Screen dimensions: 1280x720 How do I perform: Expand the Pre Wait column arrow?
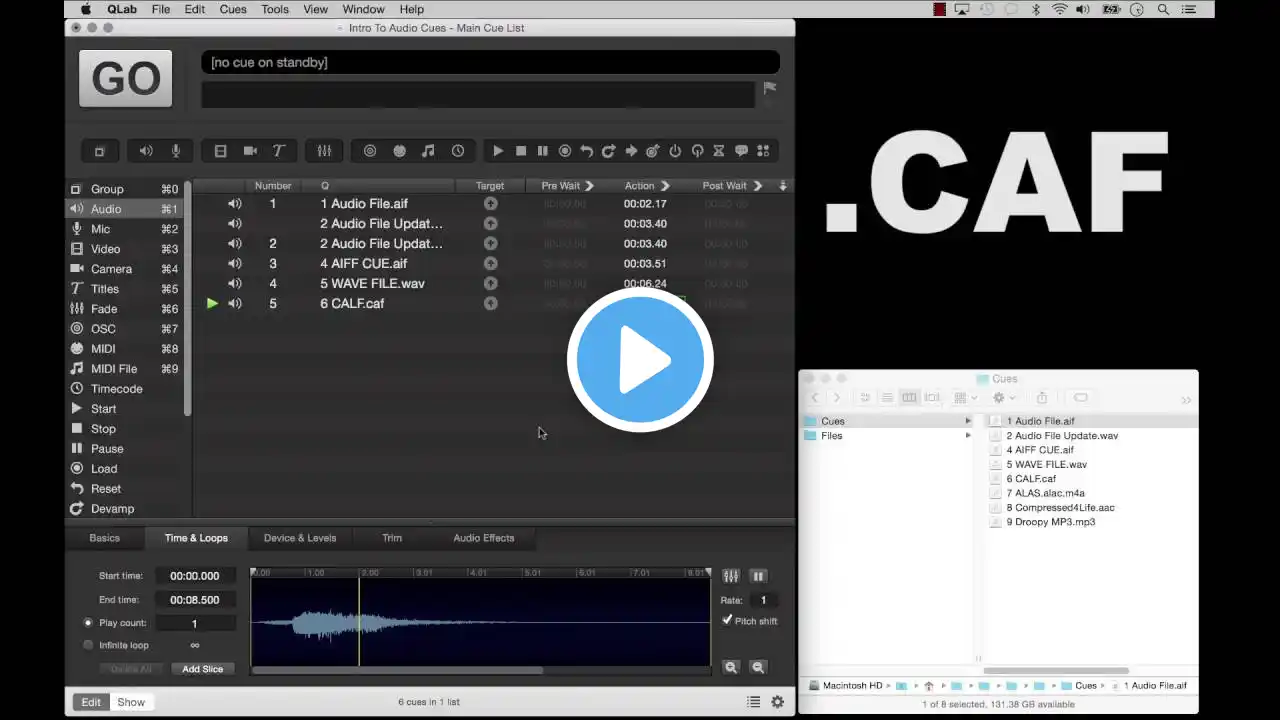coord(589,186)
